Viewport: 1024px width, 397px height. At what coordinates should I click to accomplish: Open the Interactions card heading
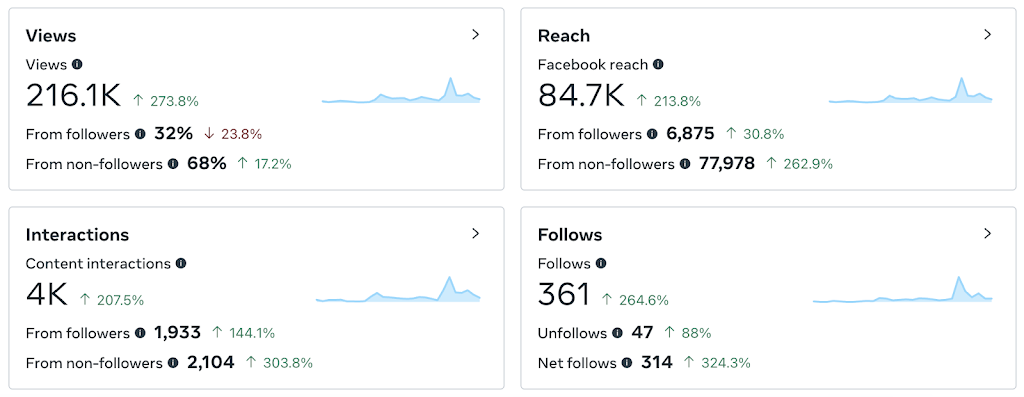pos(78,234)
